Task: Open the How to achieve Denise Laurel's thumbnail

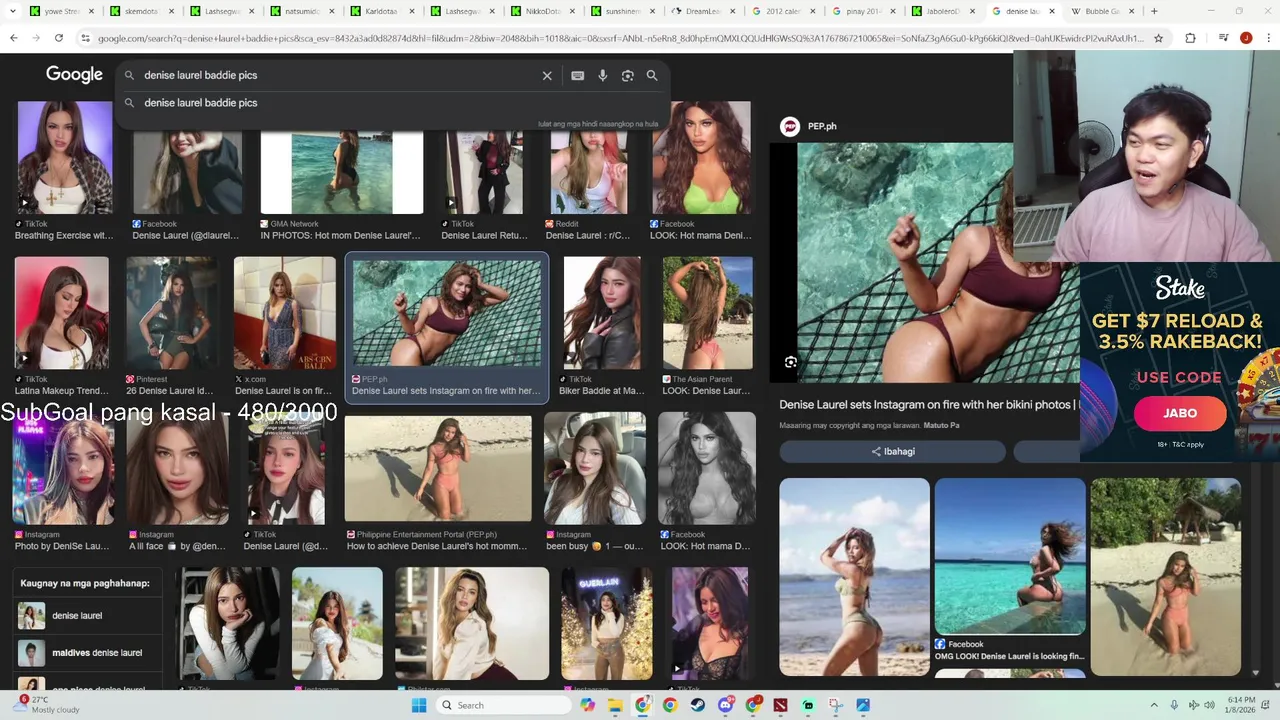Action: [x=438, y=469]
